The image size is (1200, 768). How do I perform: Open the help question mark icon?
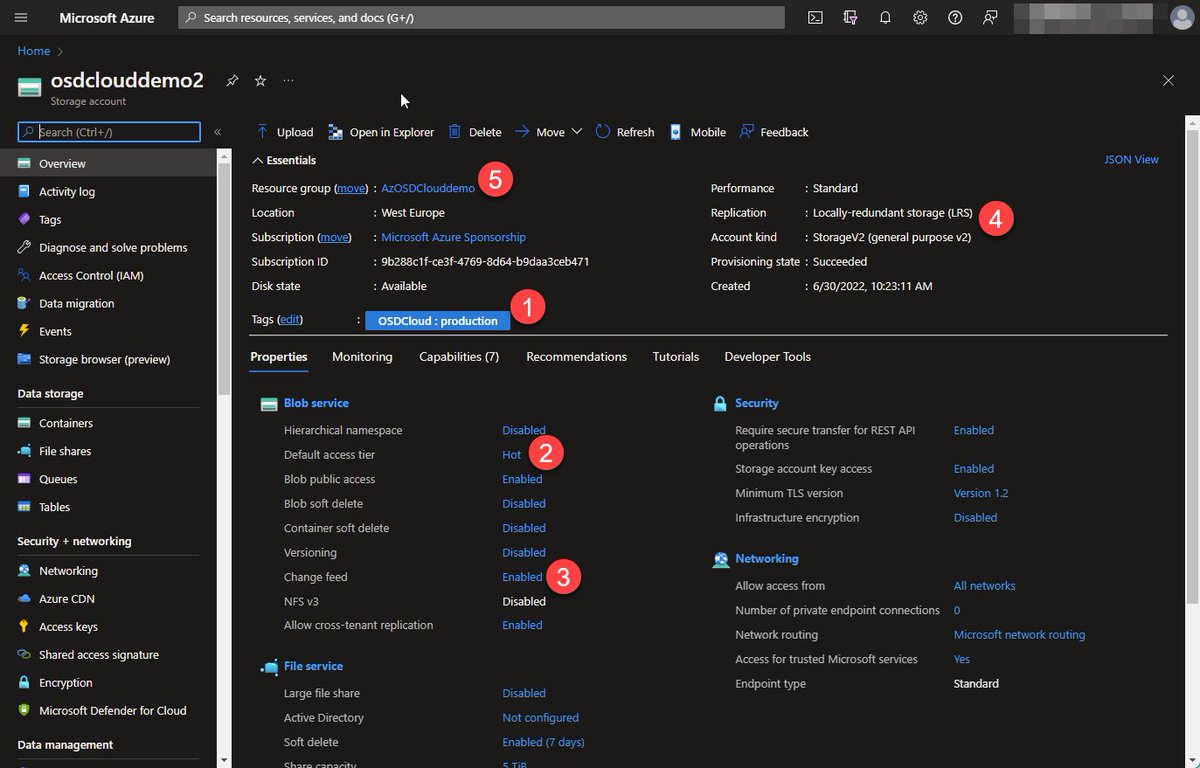[x=955, y=18]
